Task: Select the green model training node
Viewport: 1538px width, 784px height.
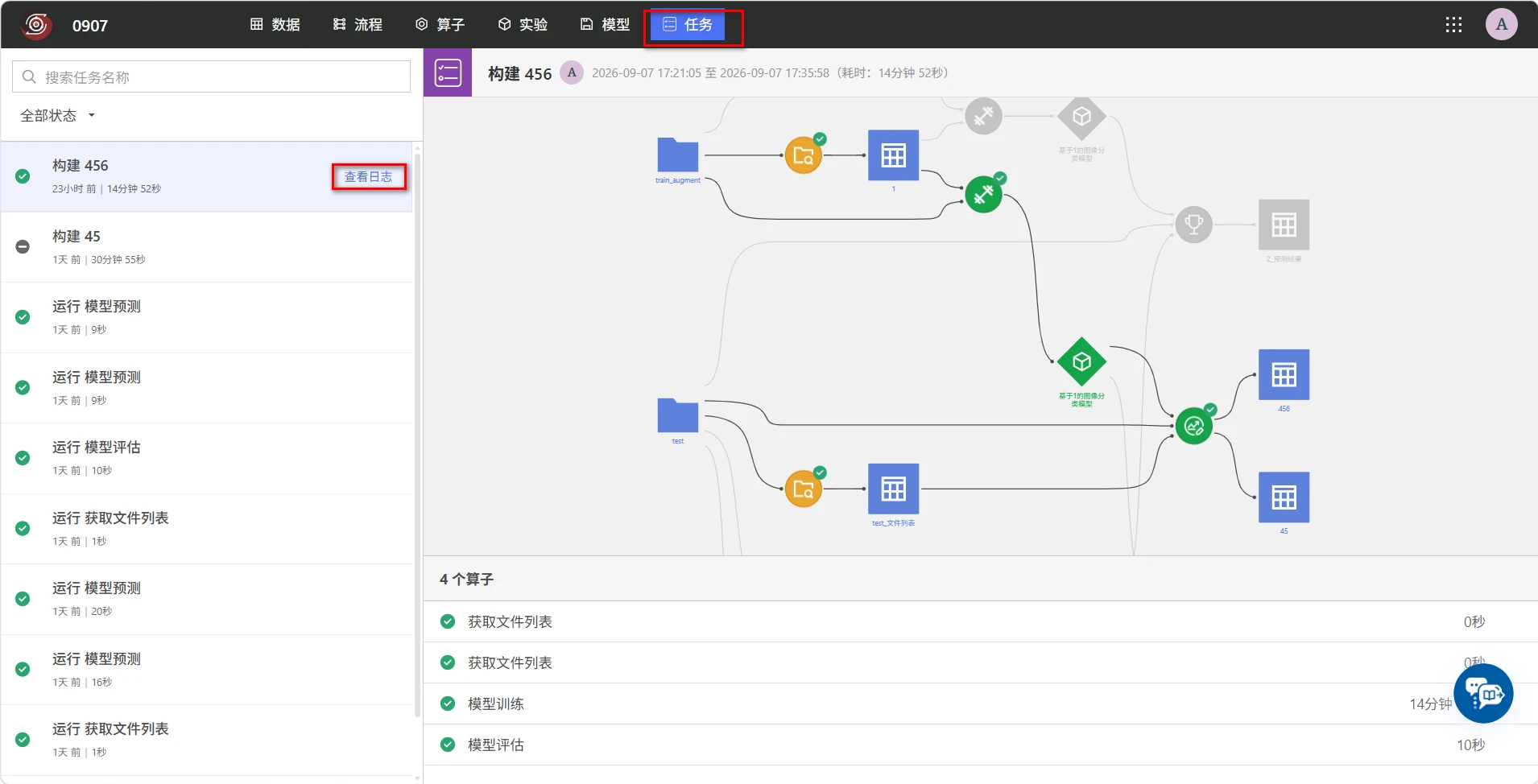Action: 984,194
